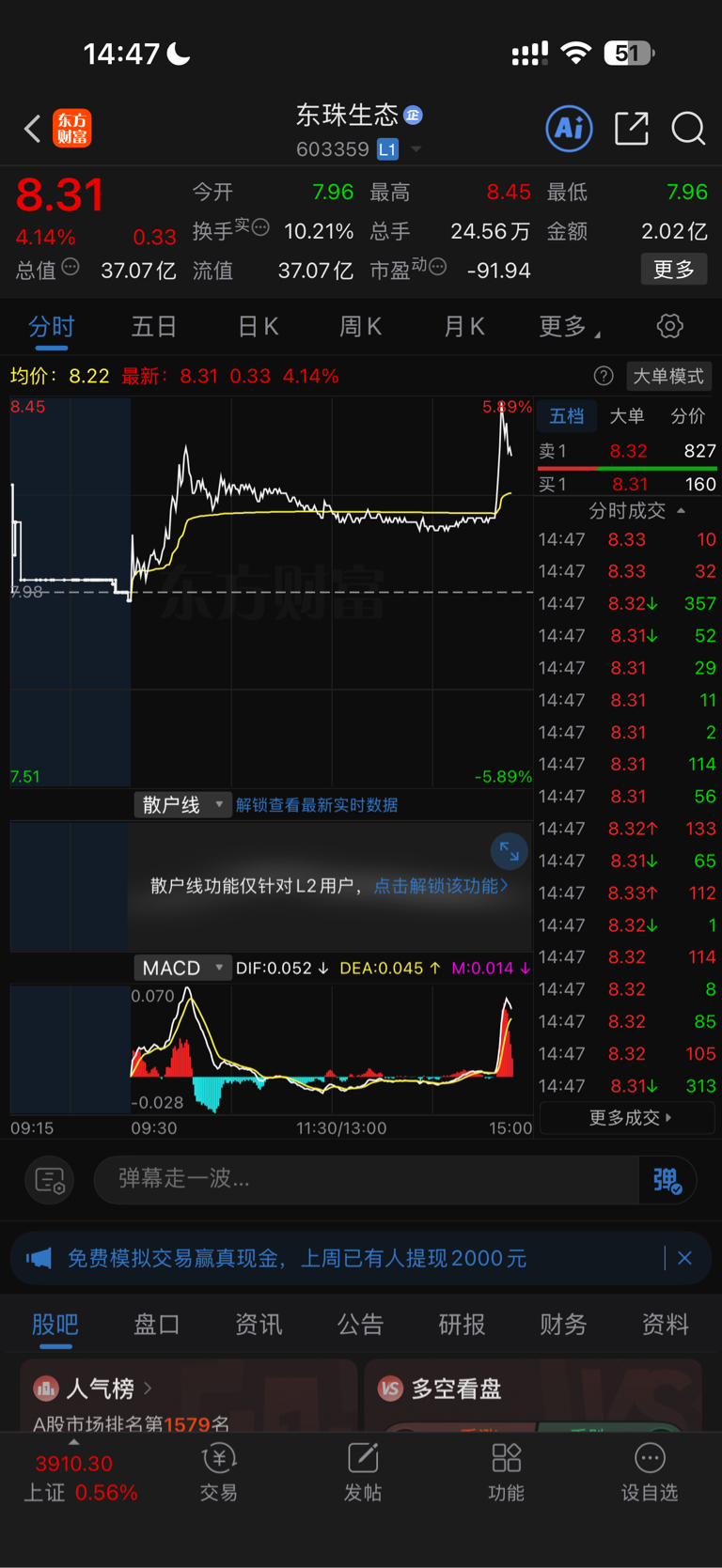Open the 股吧 forum tab
The height and width of the screenshot is (1568, 722).
tap(55, 1325)
